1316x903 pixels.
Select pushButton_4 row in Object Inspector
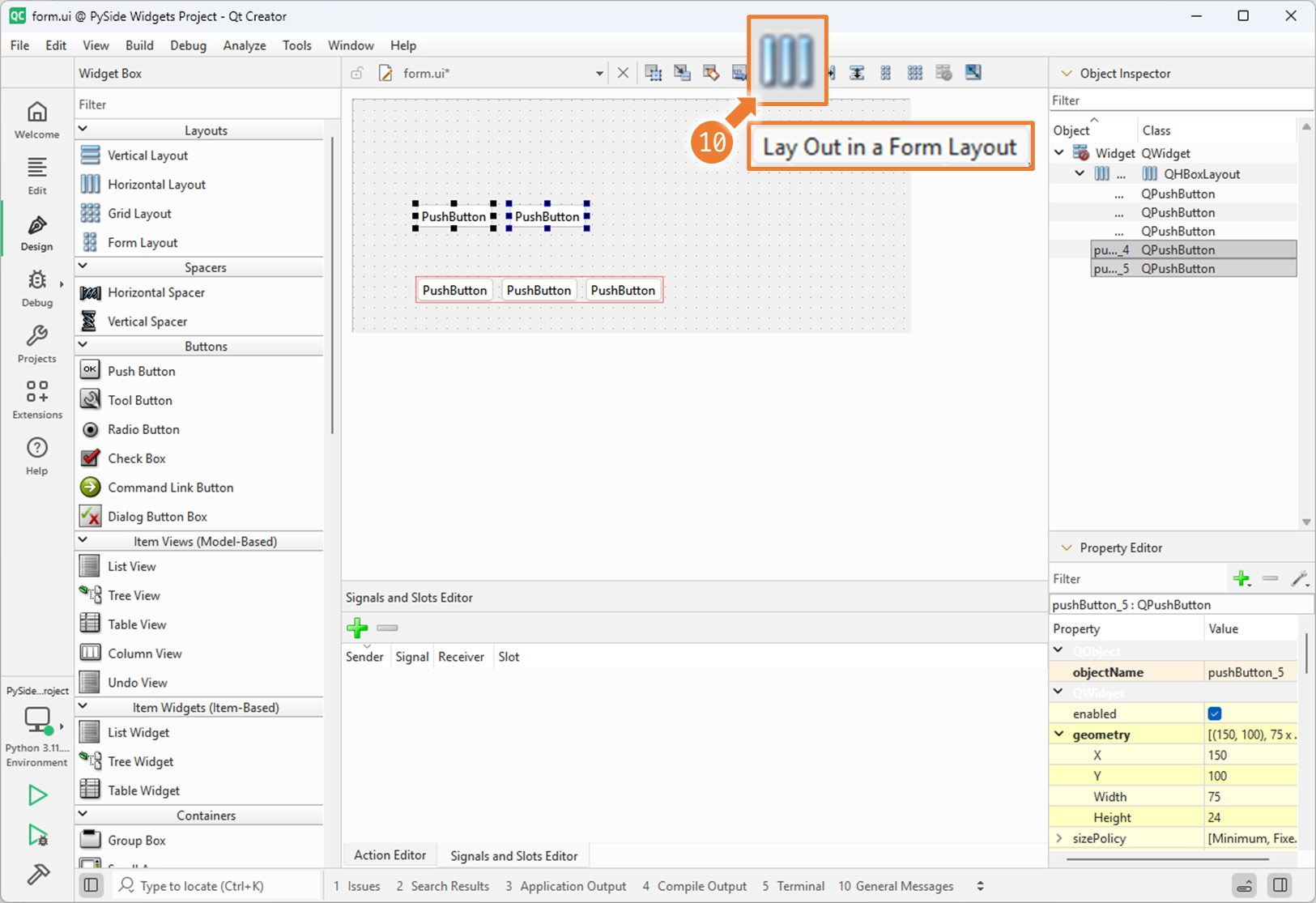click(1194, 249)
